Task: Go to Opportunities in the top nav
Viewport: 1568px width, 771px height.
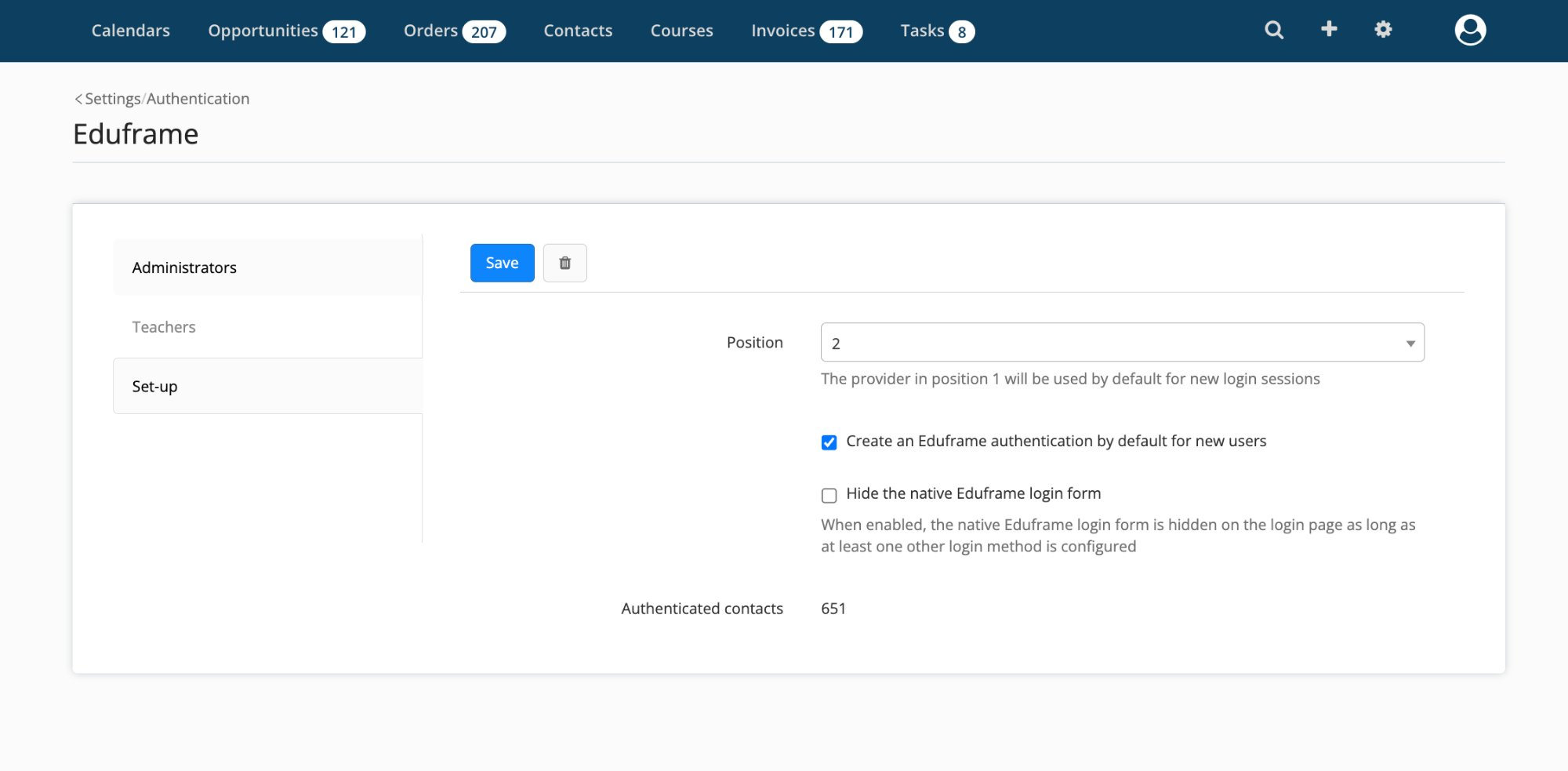Action: 263,31
